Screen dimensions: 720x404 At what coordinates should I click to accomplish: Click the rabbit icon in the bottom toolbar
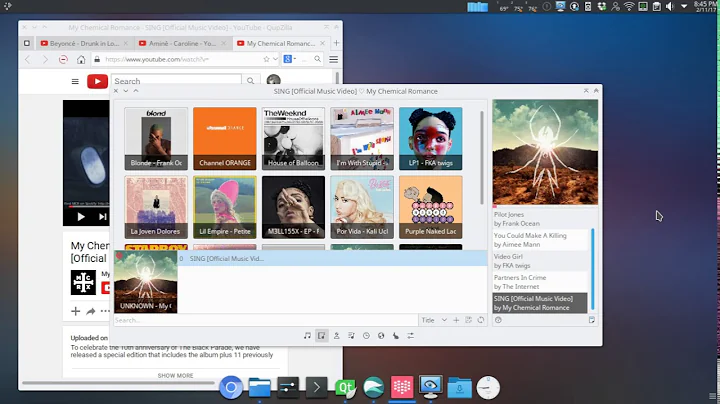pyautogui.click(x=396, y=336)
